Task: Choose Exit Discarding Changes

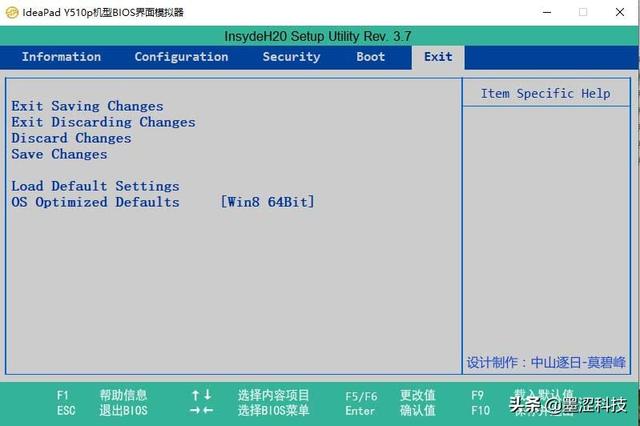Action: tap(103, 122)
